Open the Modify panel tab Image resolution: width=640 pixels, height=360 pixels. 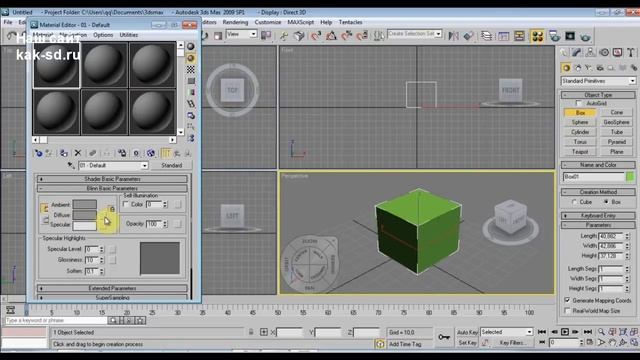(576, 52)
